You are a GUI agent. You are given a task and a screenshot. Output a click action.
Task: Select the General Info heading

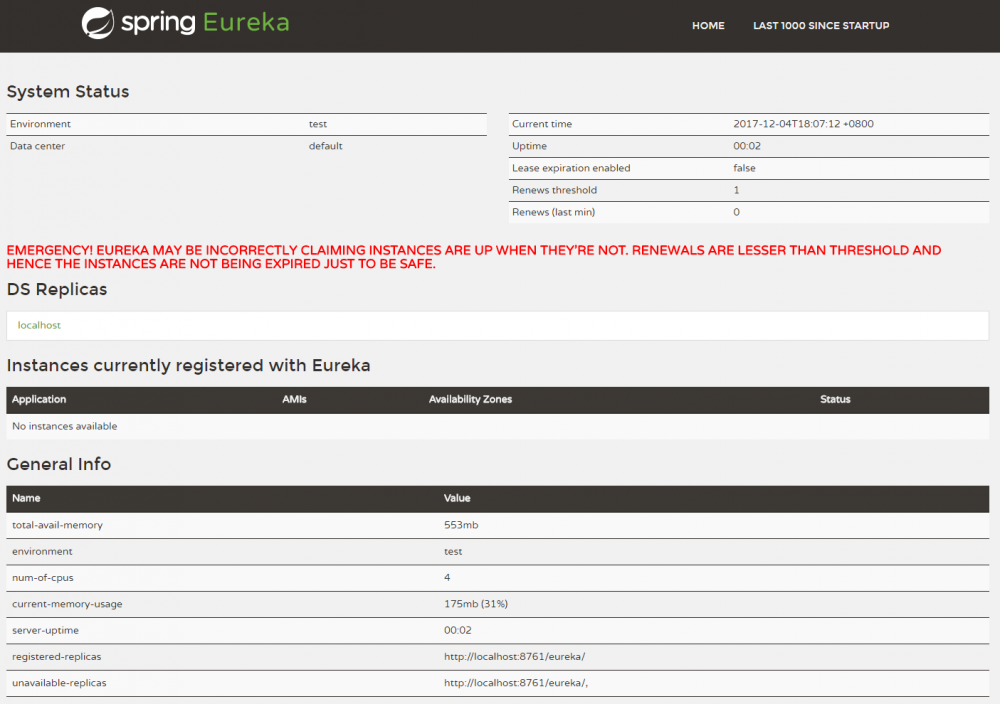(59, 464)
